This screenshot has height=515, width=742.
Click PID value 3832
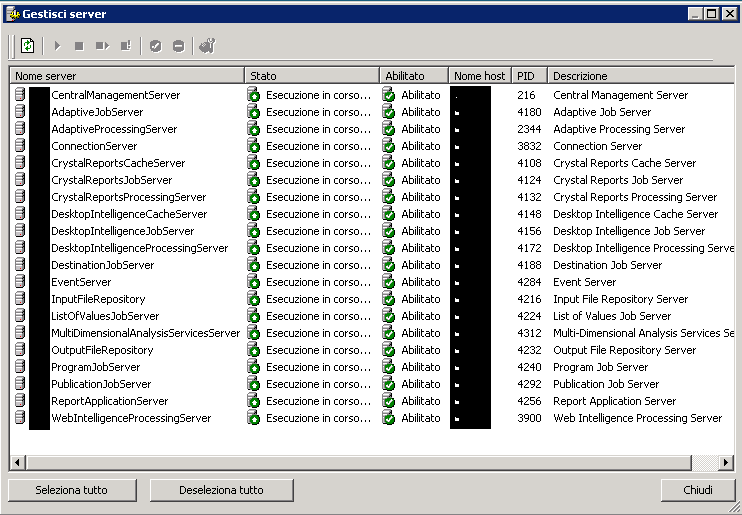[529, 146]
